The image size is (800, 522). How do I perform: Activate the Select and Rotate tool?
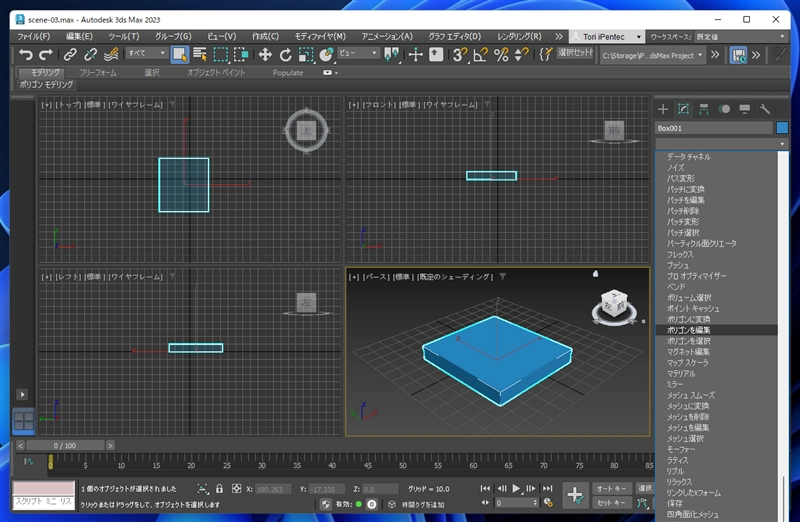(285, 54)
